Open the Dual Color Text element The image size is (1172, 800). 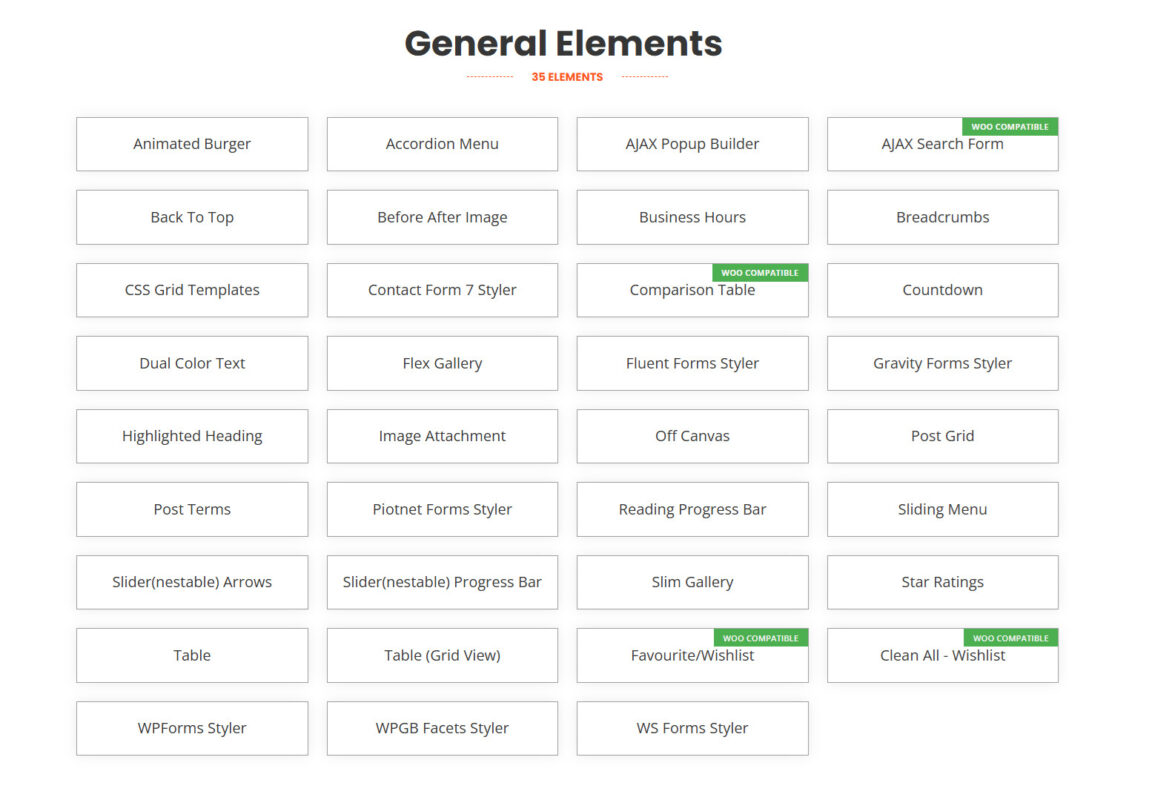[191, 363]
